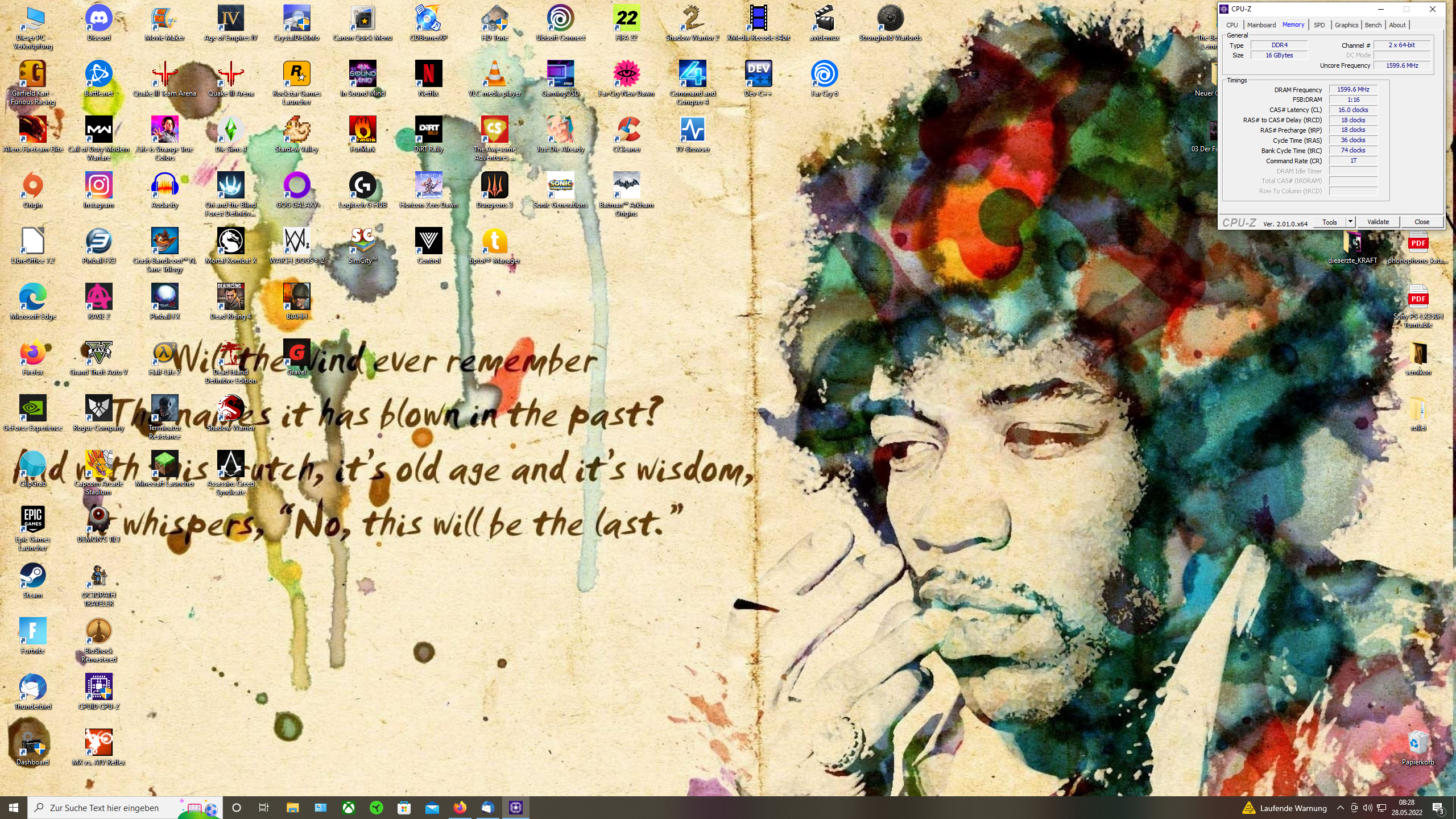Screen dimensions: 1456x819
Task: Select the GPUID CPU-Z desktop shortcut
Action: [x=98, y=688]
